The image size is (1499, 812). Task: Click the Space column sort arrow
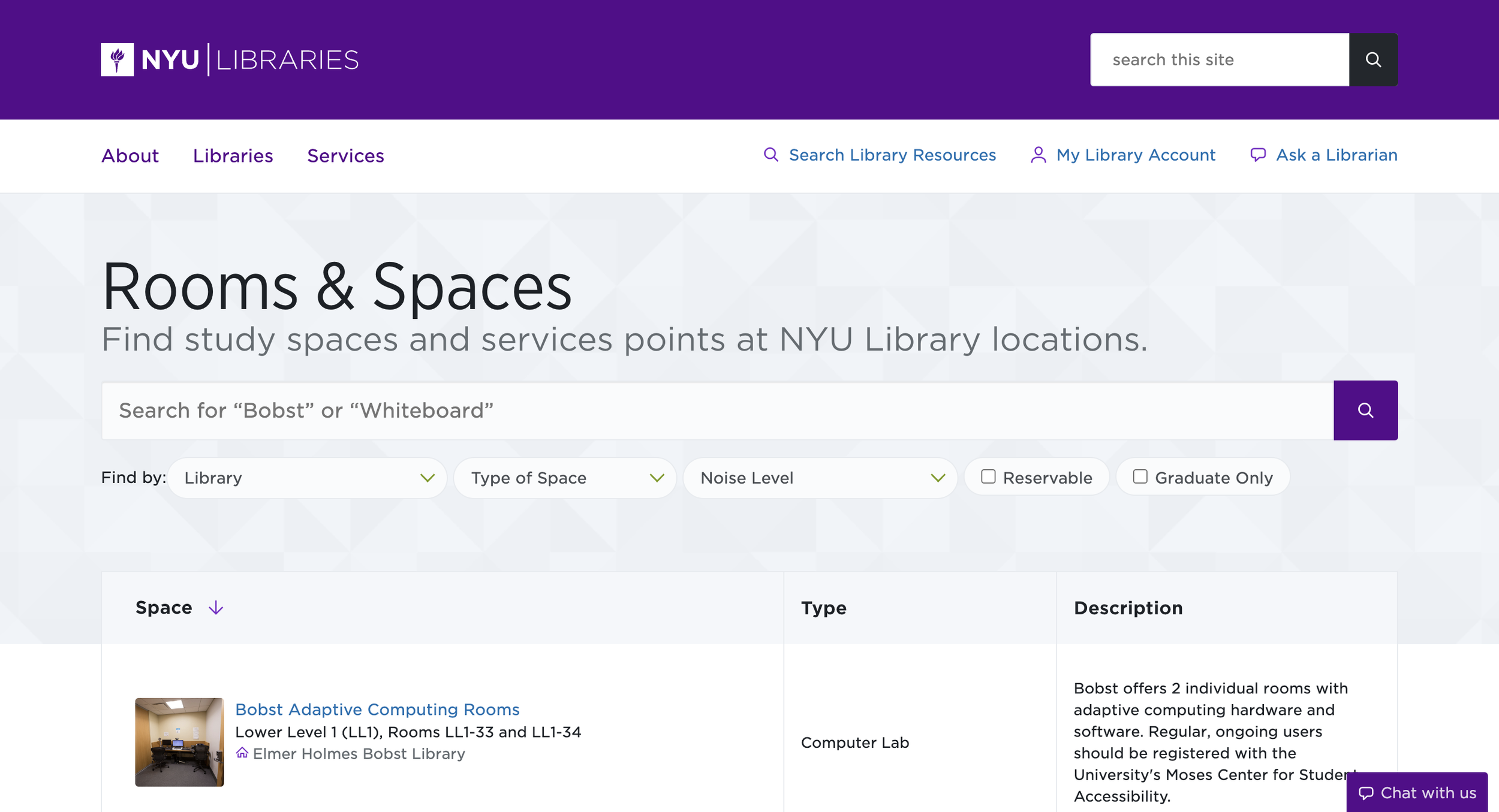(x=216, y=608)
